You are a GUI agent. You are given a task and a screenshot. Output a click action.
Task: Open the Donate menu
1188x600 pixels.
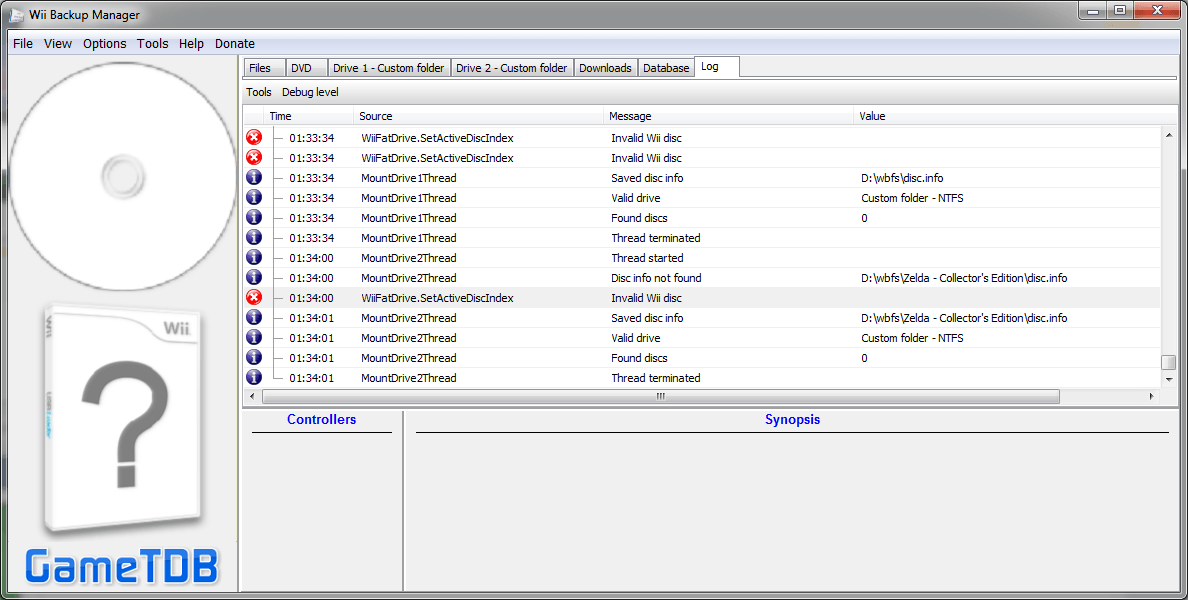[x=235, y=43]
